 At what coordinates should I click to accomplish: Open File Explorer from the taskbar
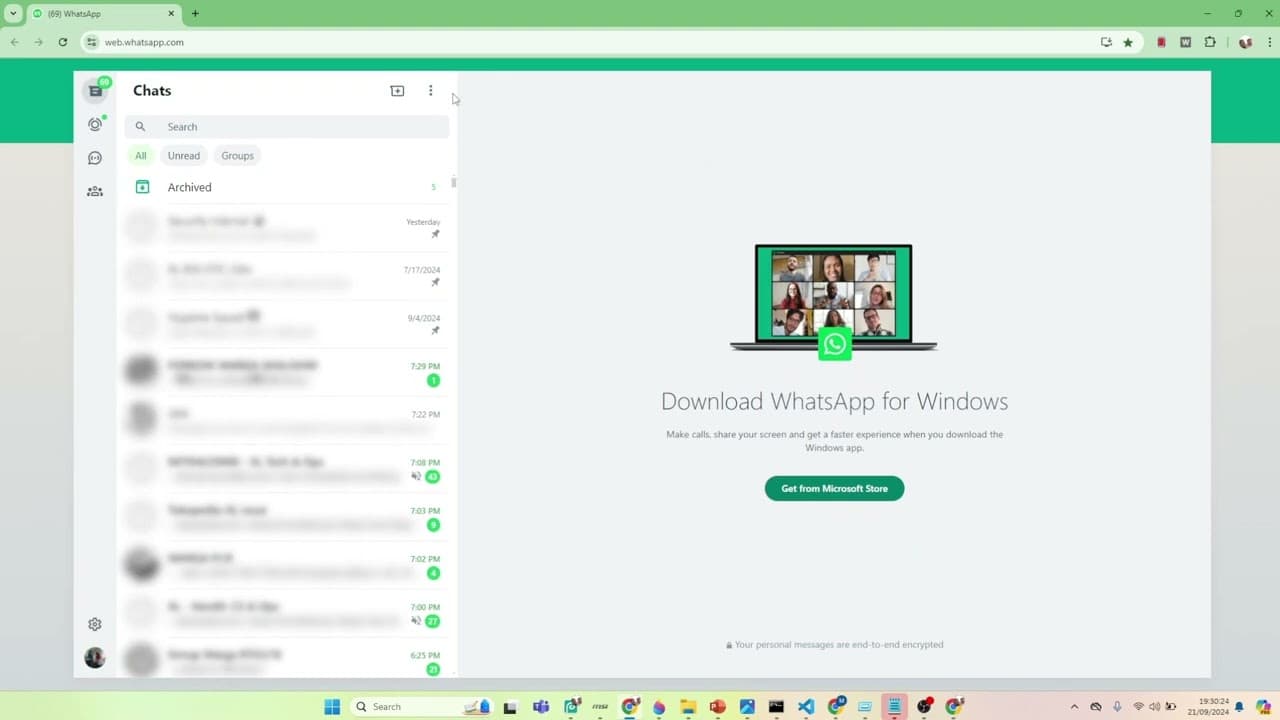[x=688, y=707]
